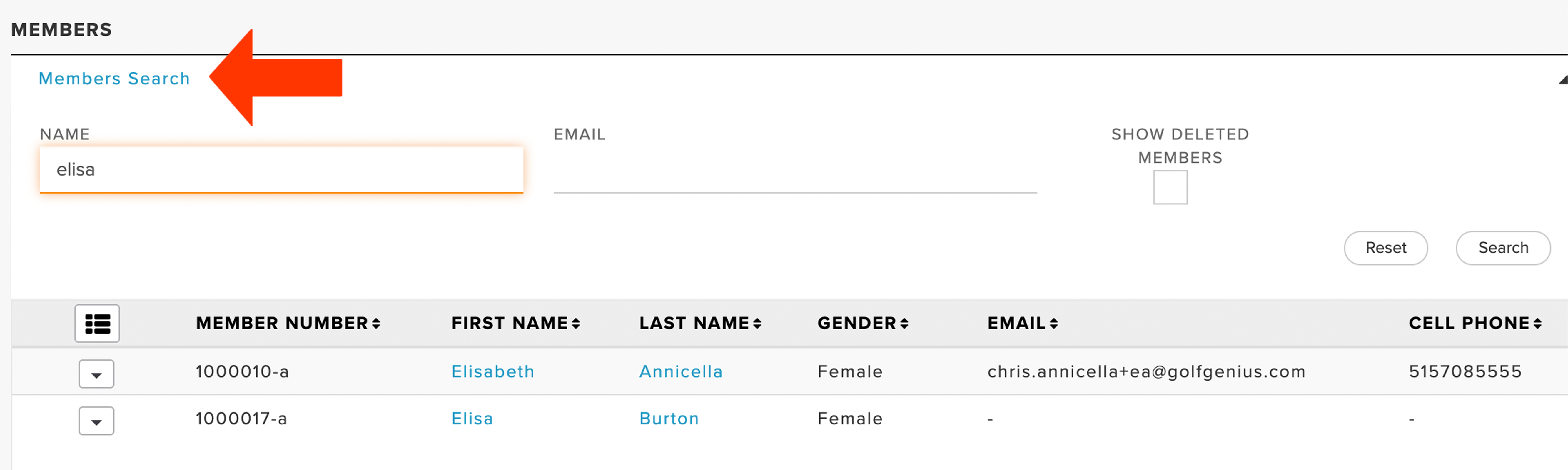Sort by Last Name column arrows
Viewport: 1568px width, 470px height.
757,324
